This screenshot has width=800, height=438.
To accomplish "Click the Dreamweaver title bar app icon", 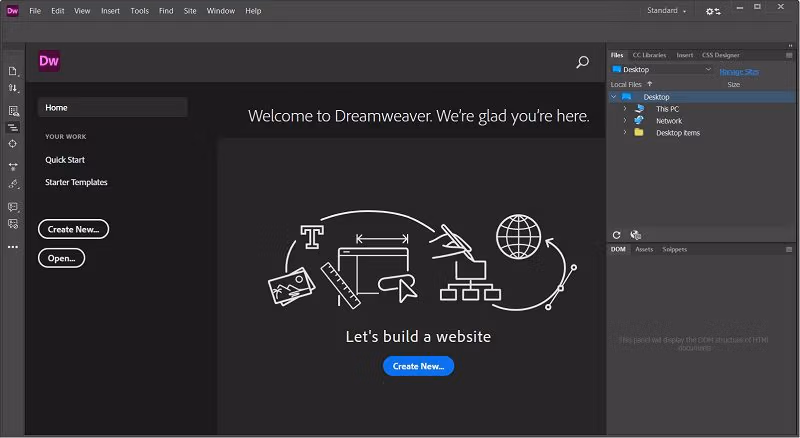I will tap(12, 10).
